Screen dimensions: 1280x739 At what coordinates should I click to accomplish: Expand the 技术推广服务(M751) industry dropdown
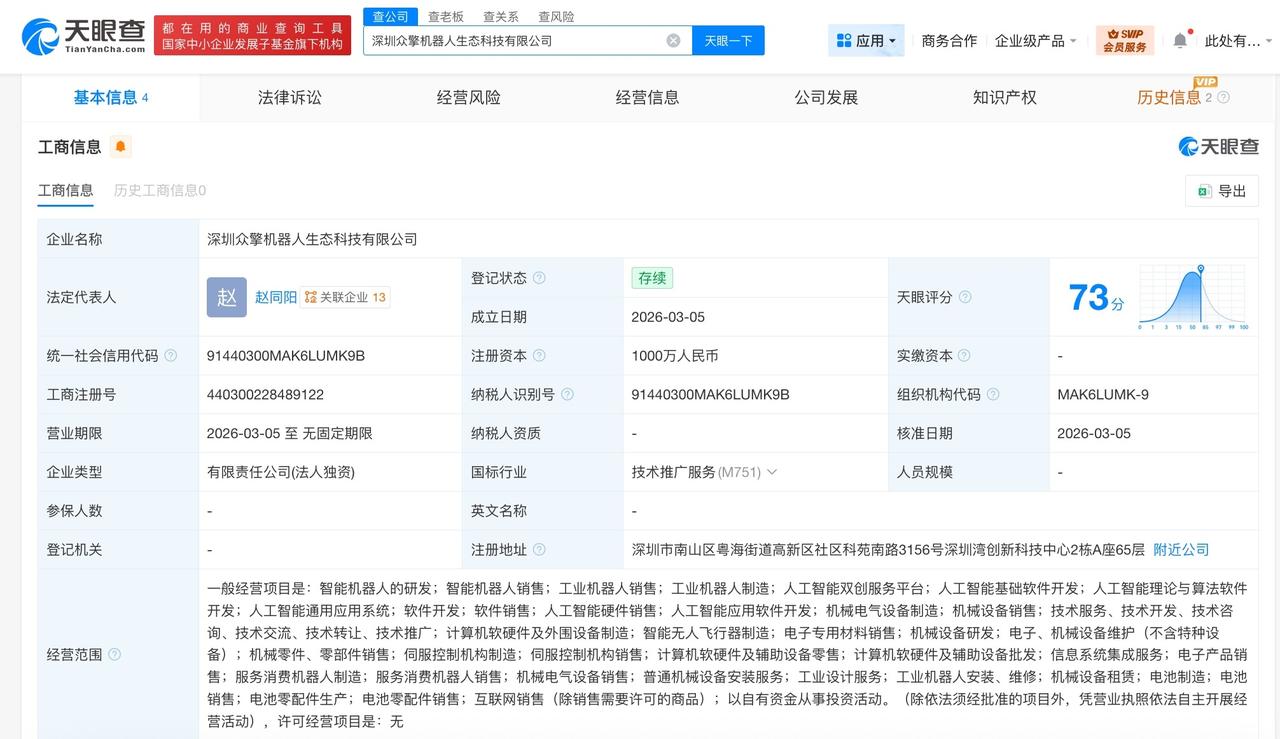770,471
